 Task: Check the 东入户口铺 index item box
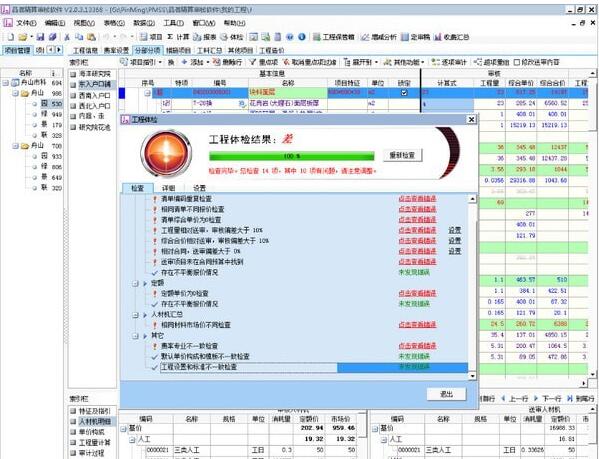(73, 84)
